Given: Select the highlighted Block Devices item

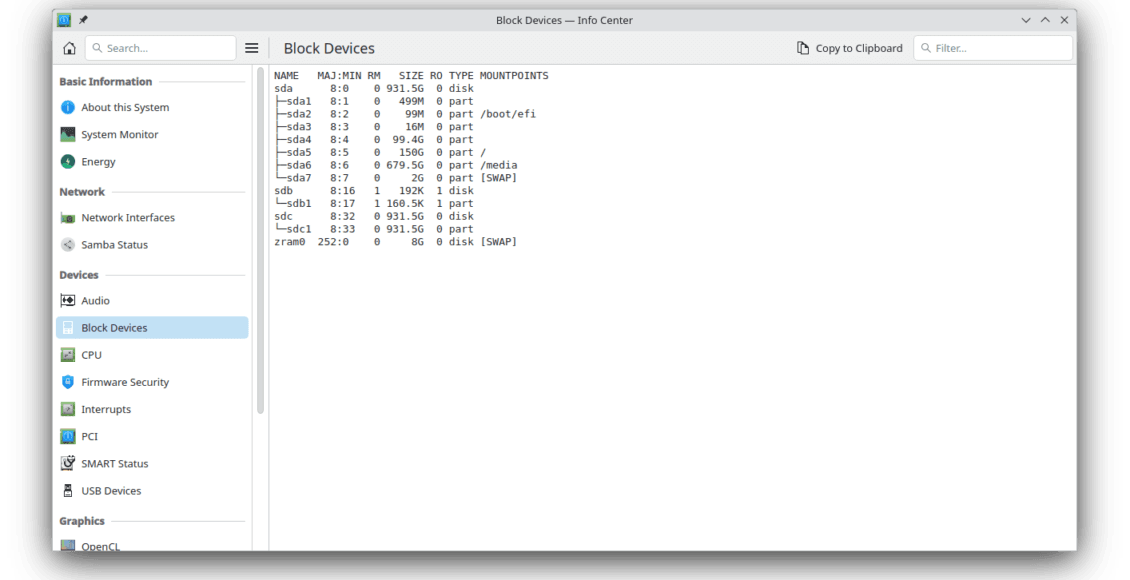Looking at the screenshot, I should click(114, 328).
